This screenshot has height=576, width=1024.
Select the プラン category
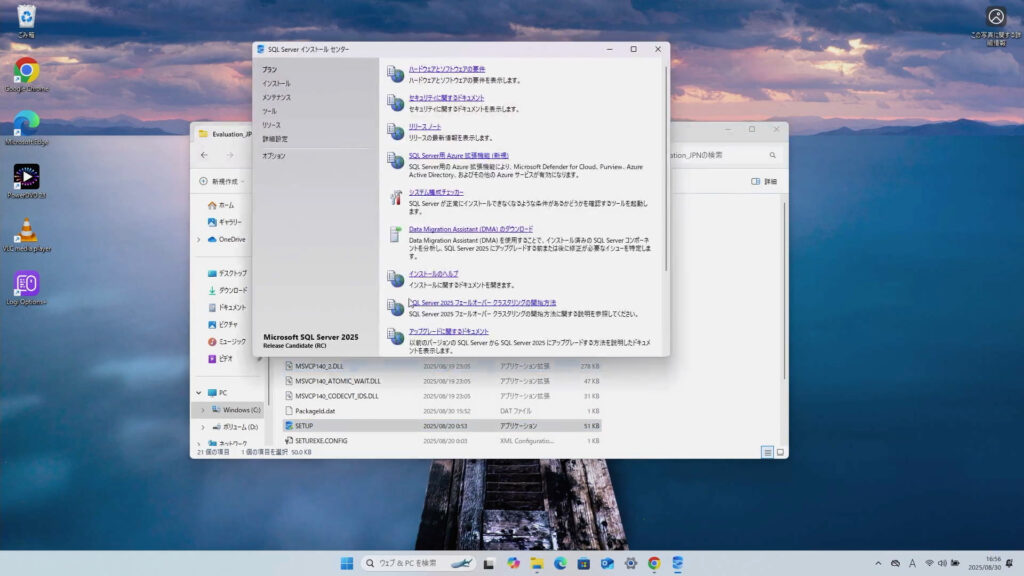[270, 69]
